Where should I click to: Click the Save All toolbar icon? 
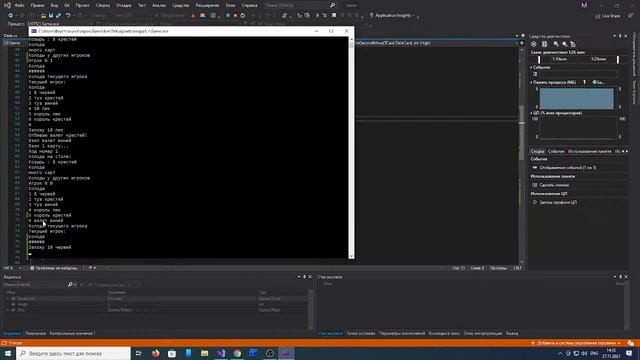click(58, 16)
